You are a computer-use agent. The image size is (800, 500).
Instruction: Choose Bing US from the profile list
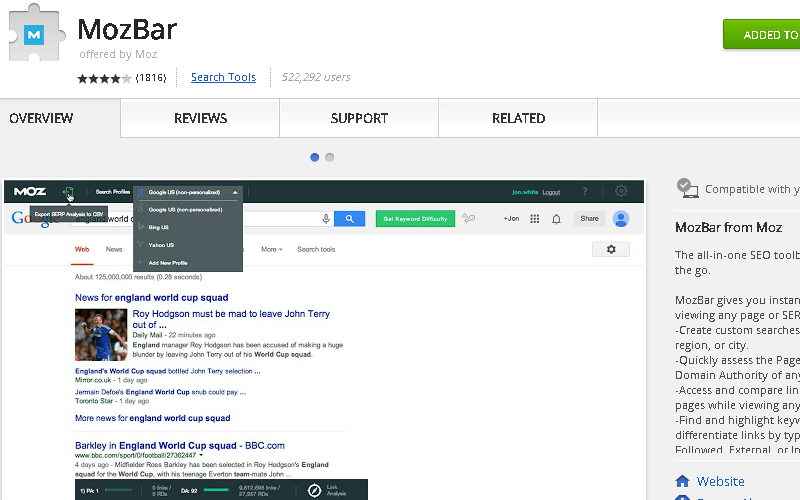pos(158,227)
